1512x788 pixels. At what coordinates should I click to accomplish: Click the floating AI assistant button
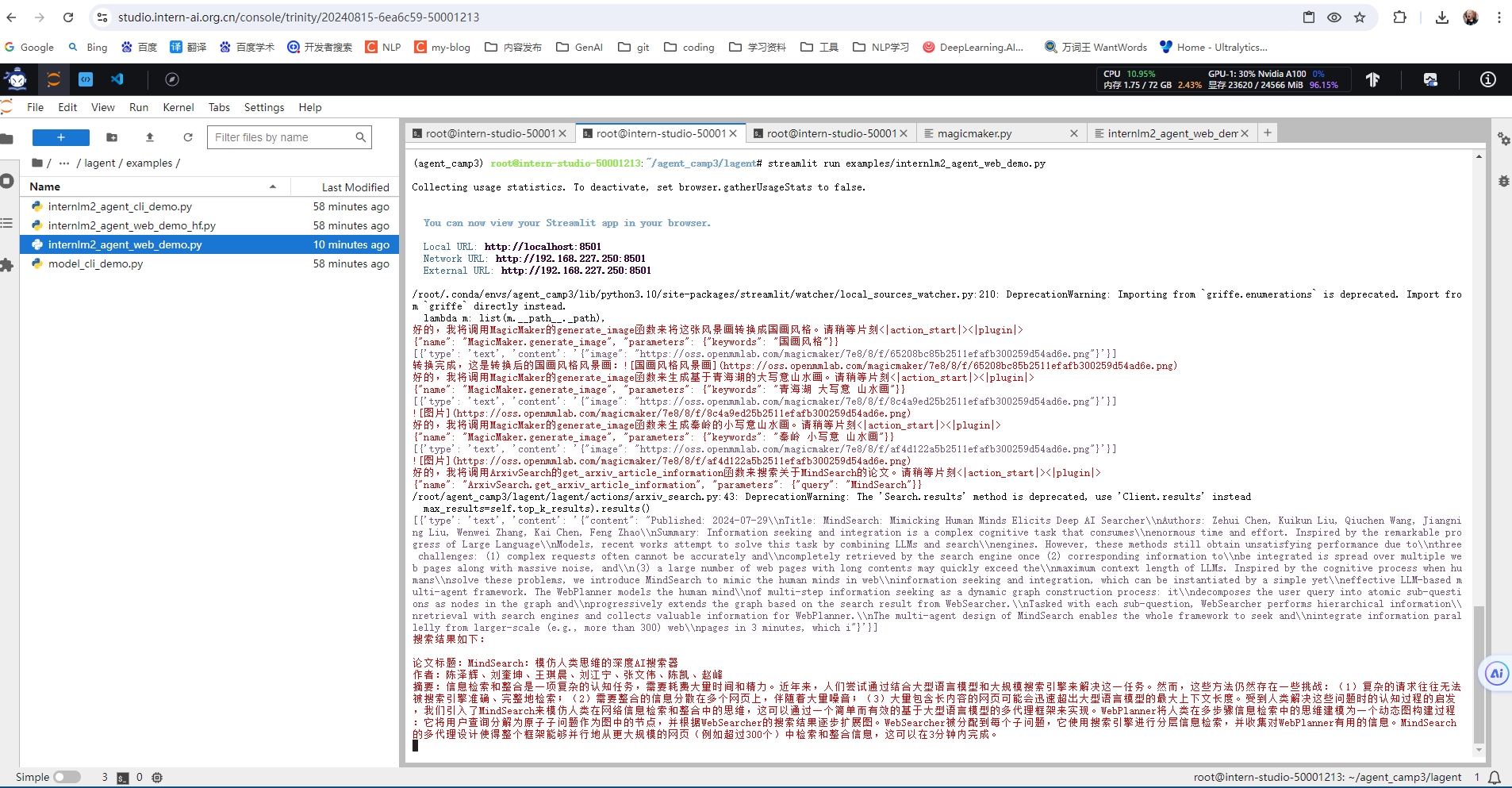[x=1497, y=674]
